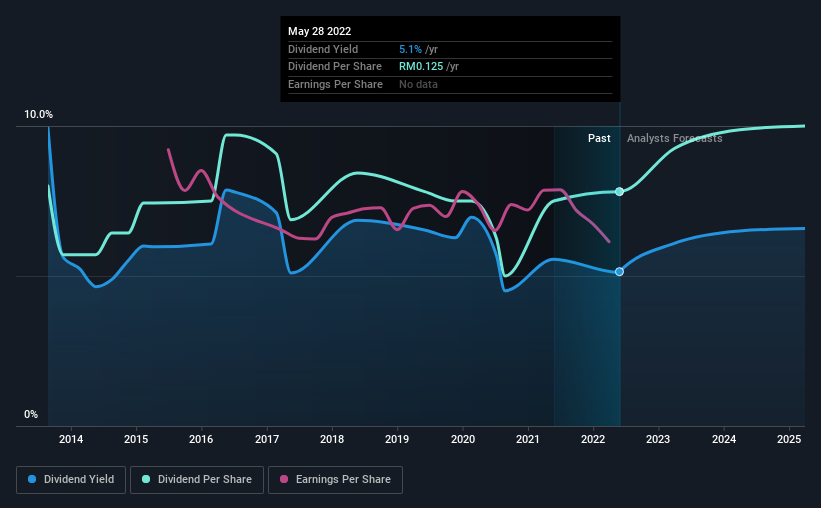Viewport: 821px width, 508px height.
Task: Click the Analysts Forecasts label
Action: pyautogui.click(x=674, y=138)
